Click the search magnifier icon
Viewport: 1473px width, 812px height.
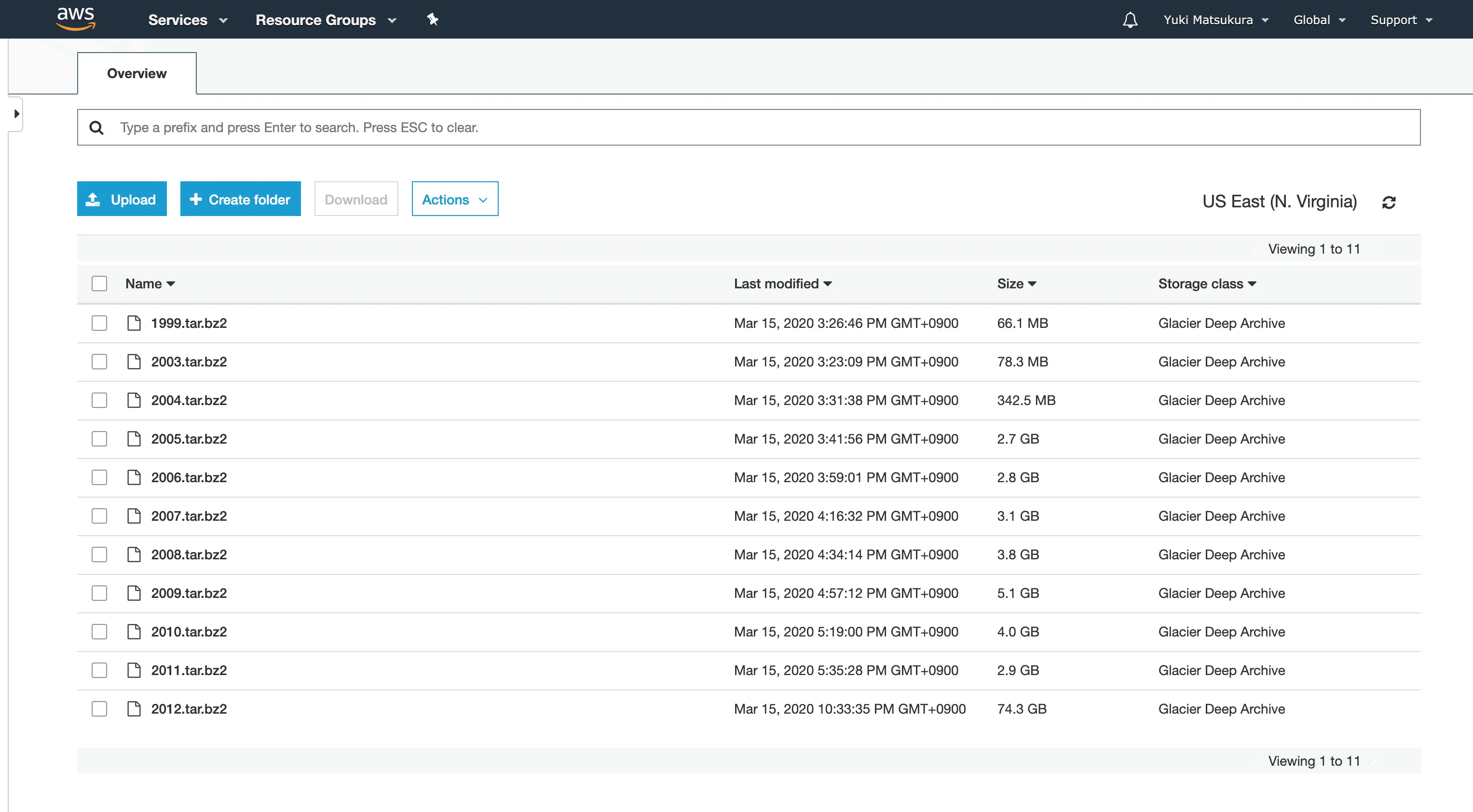coord(96,127)
